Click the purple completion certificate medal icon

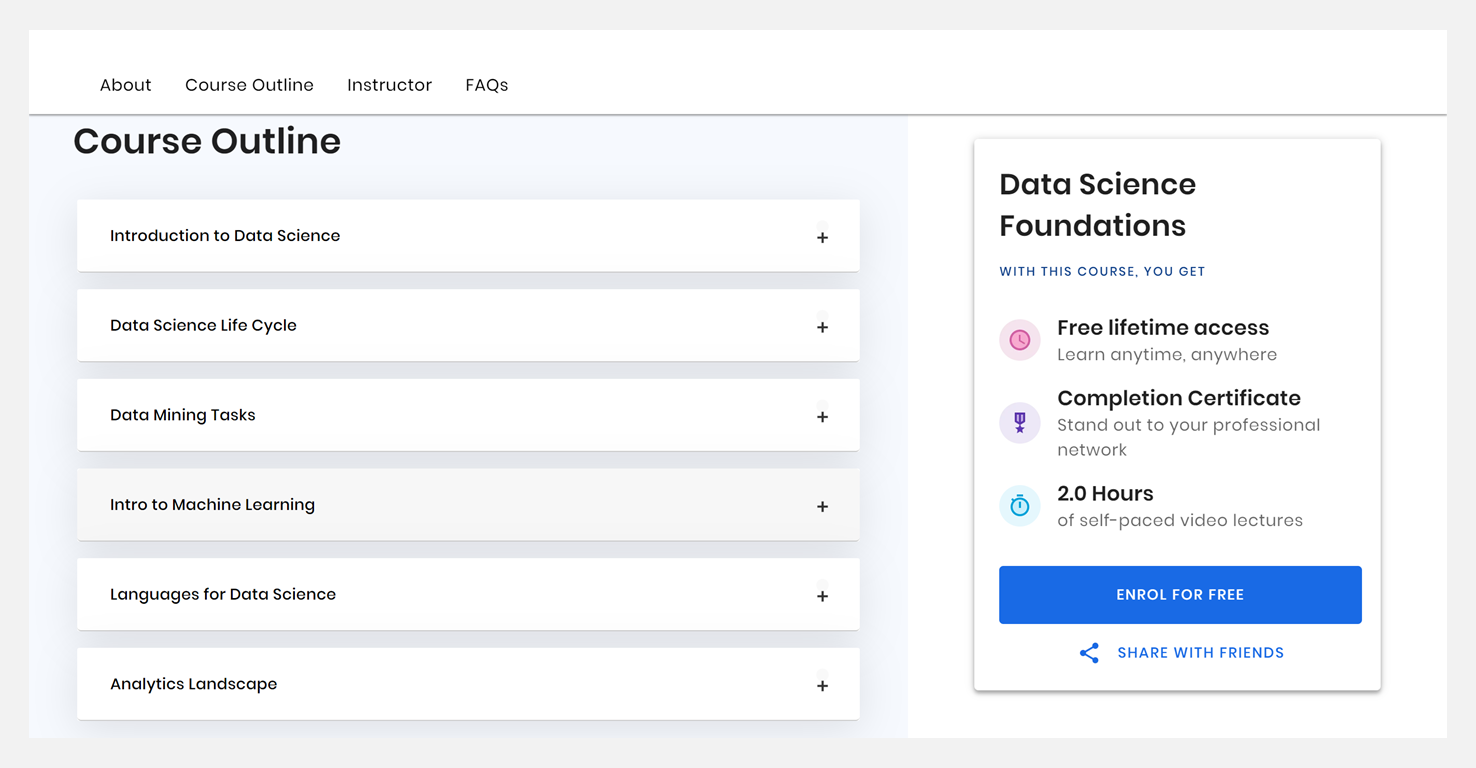click(x=1019, y=423)
